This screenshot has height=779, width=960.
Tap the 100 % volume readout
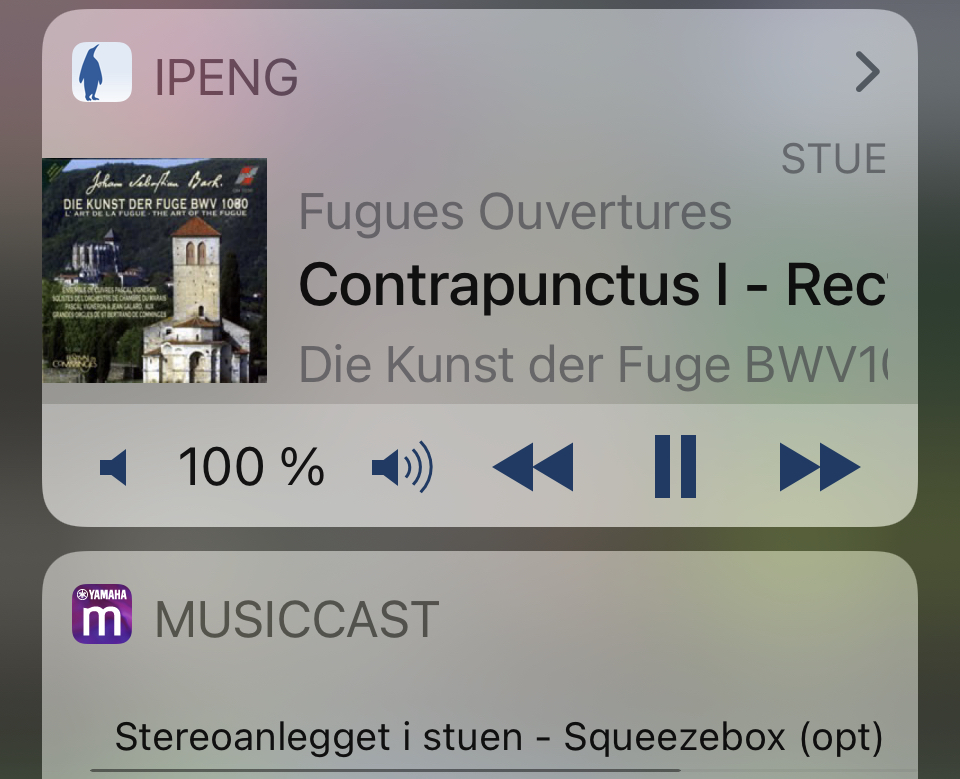pyautogui.click(x=251, y=467)
